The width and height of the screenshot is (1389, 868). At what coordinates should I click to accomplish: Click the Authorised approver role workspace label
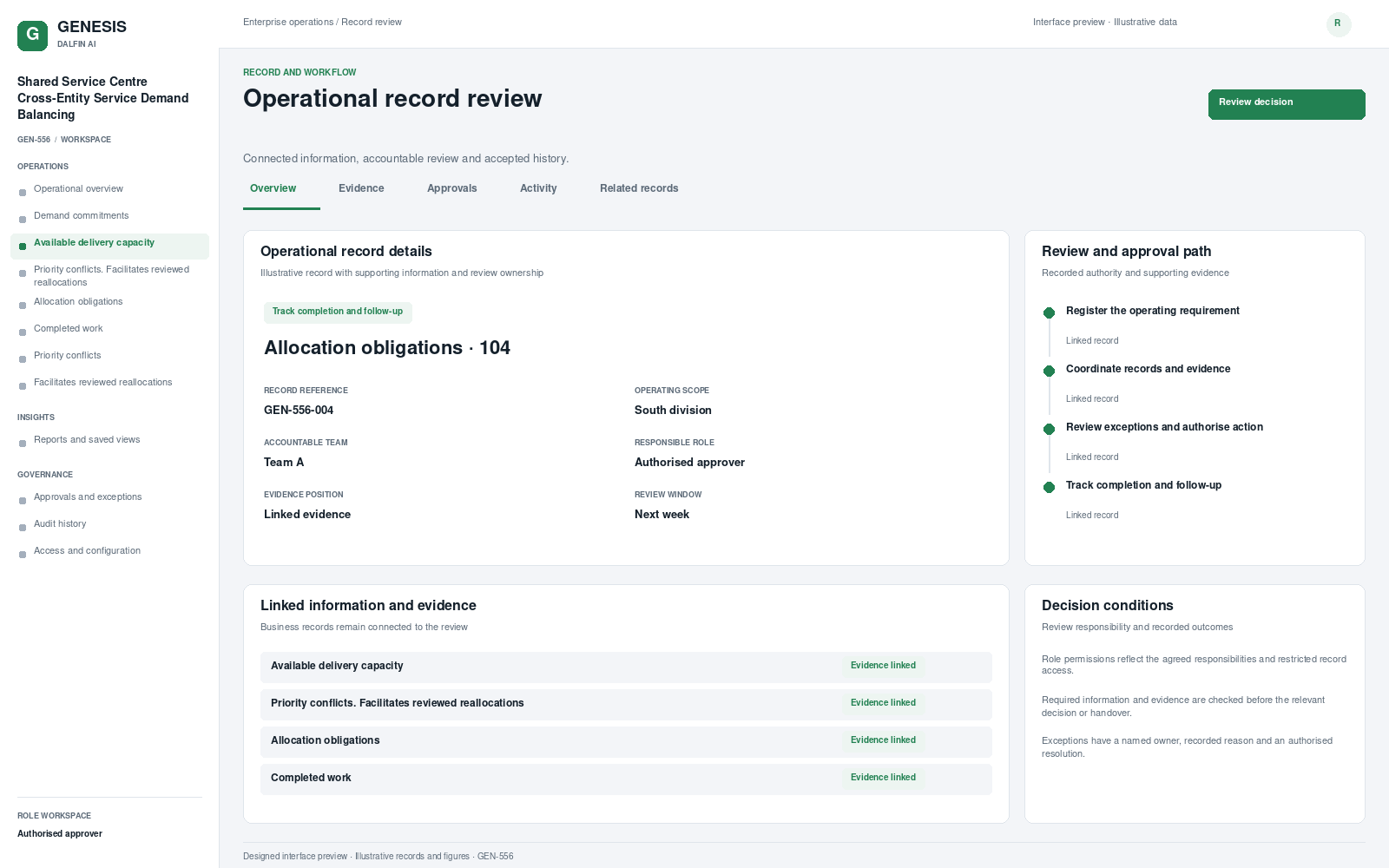tap(60, 834)
